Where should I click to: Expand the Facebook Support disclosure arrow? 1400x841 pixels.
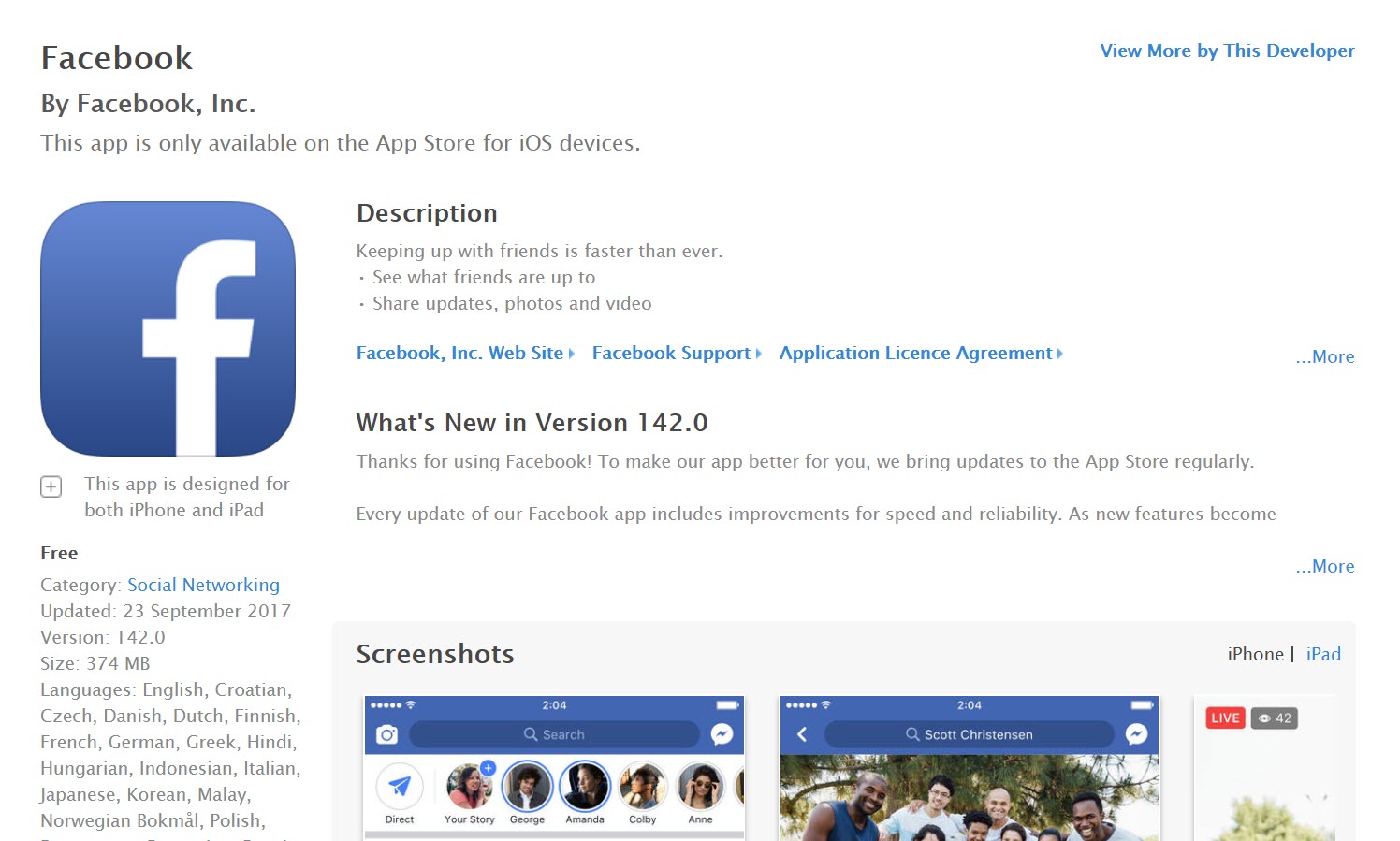pyautogui.click(x=756, y=353)
